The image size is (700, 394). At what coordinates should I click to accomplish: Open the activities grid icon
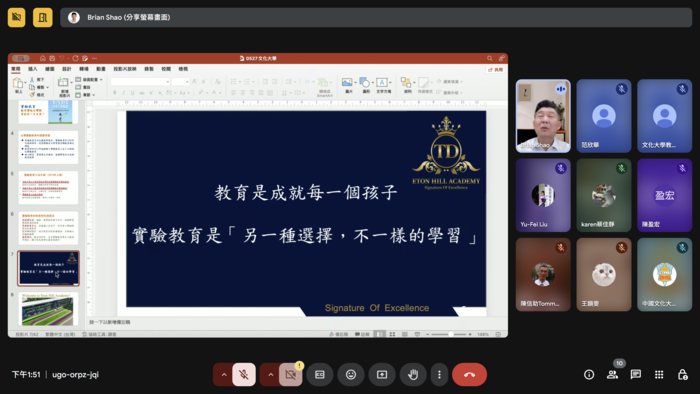659,374
